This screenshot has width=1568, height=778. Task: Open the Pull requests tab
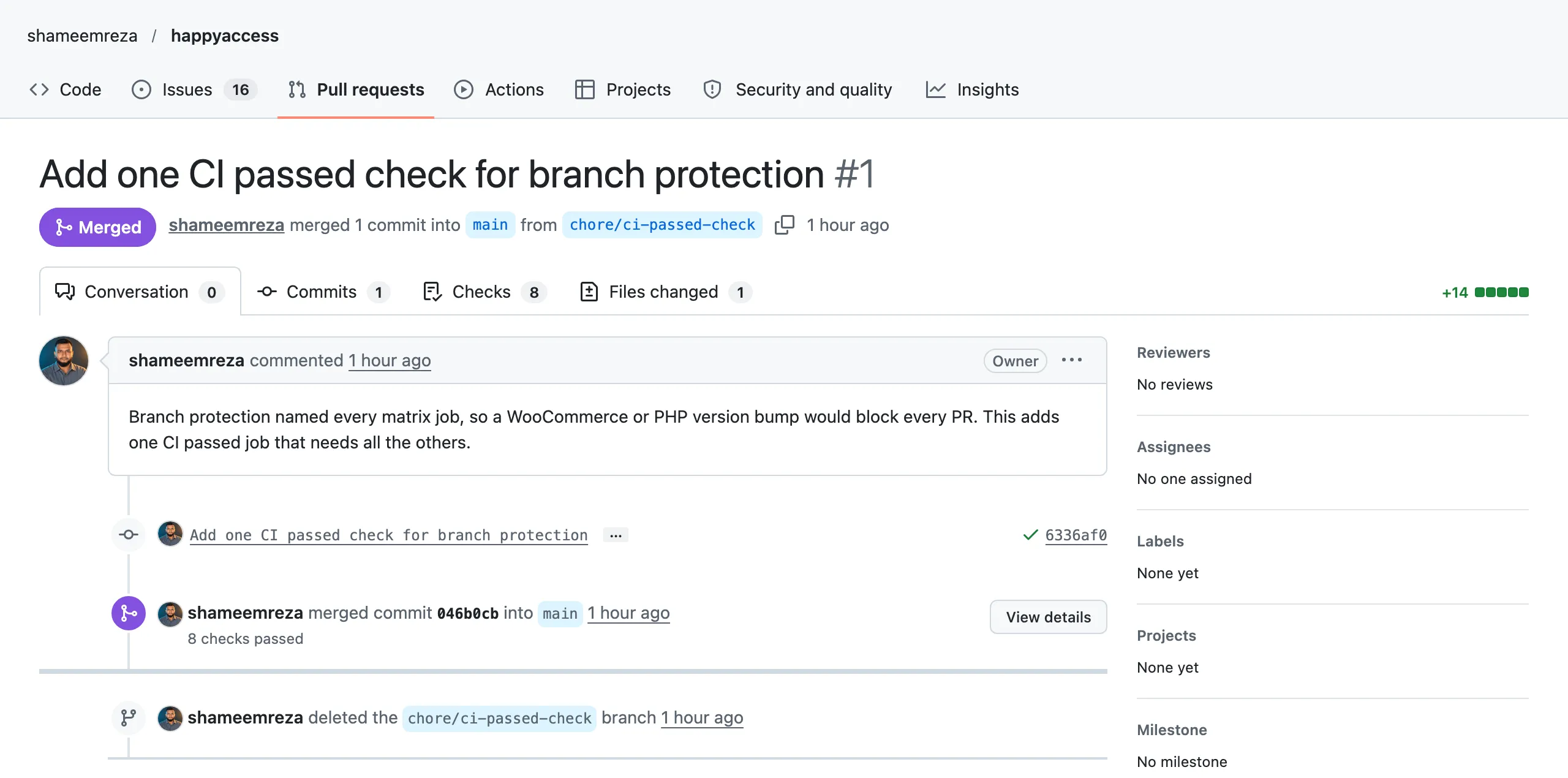pos(356,89)
